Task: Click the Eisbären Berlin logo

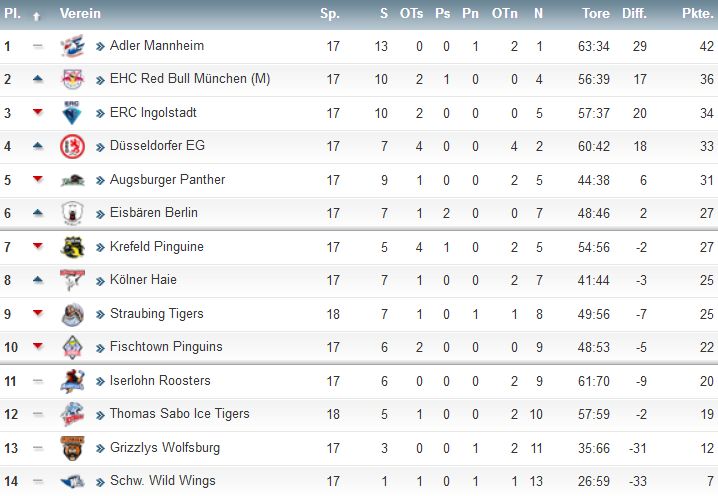Action: click(x=72, y=213)
